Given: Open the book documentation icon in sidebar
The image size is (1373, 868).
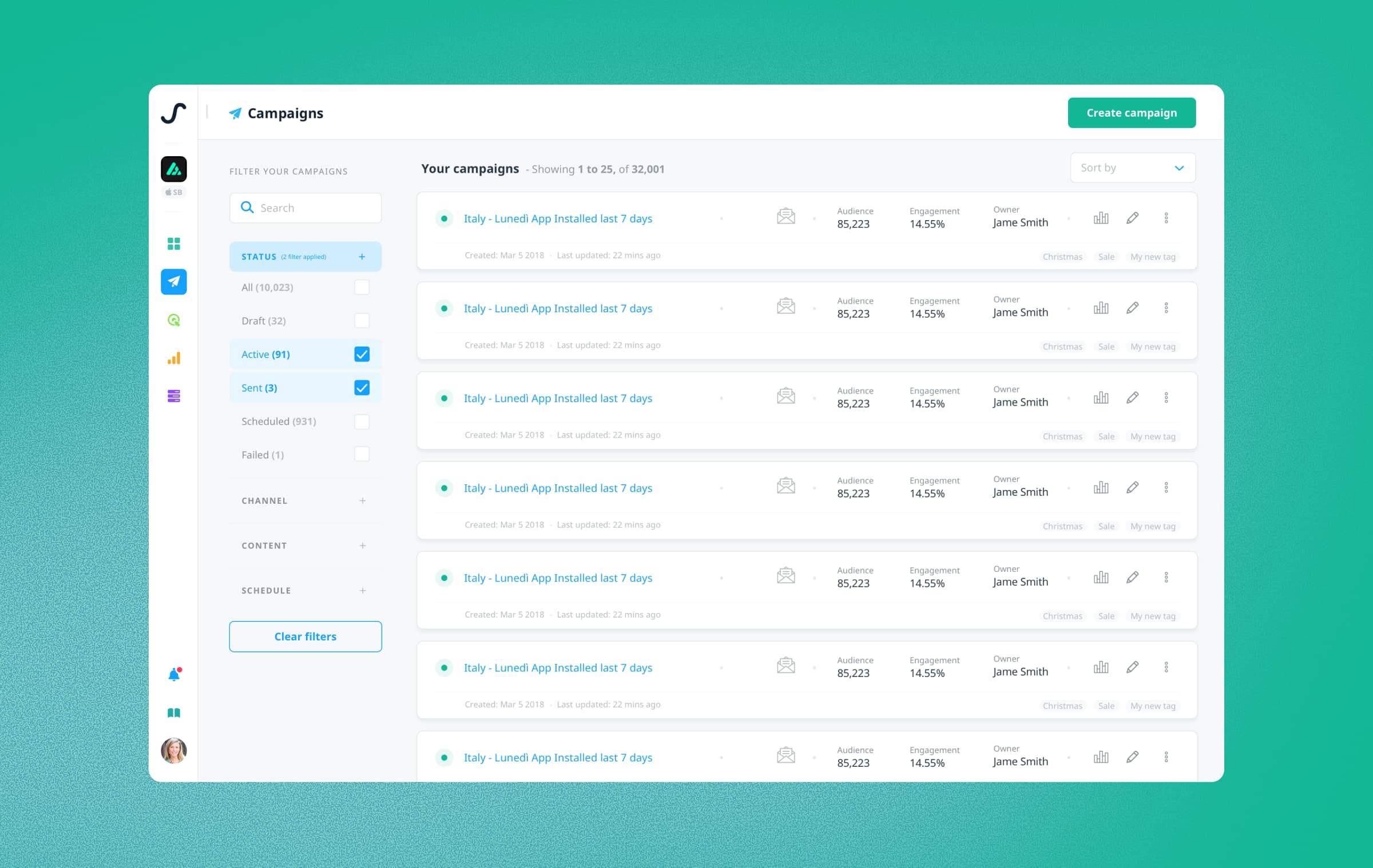Looking at the screenshot, I should click(x=173, y=713).
